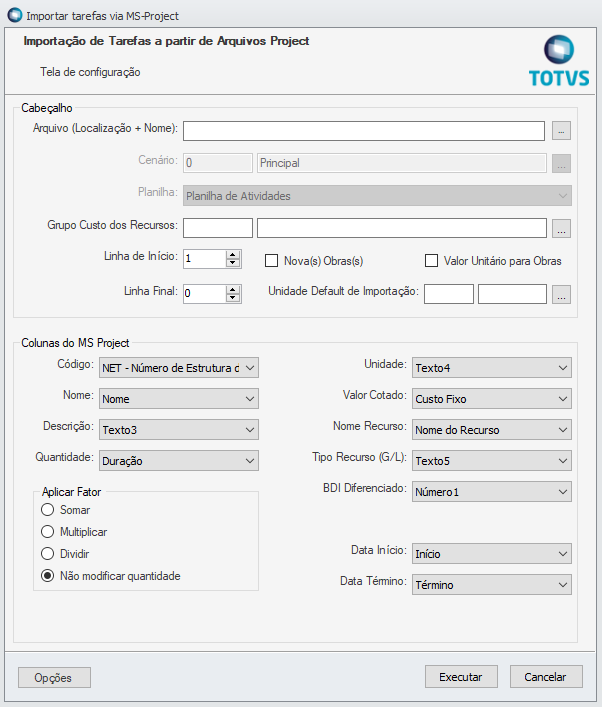
Task: Expand the Unidade dropdown showing Texto4
Action: point(491,368)
